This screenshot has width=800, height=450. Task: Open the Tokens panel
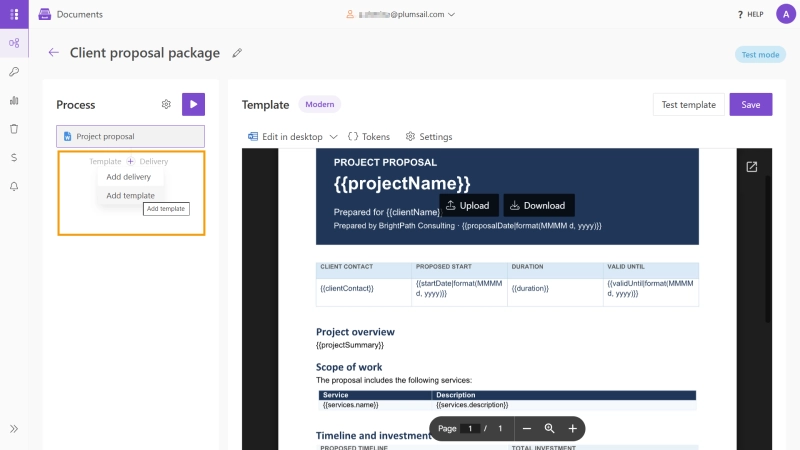[x=369, y=137]
